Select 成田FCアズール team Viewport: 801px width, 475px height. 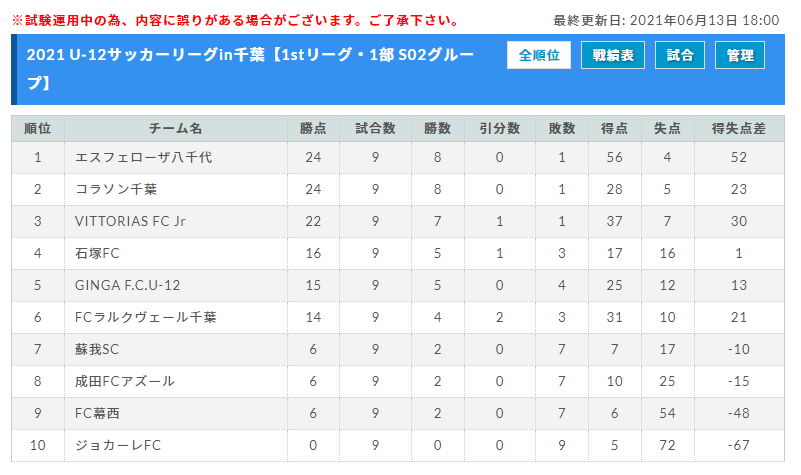(125, 381)
